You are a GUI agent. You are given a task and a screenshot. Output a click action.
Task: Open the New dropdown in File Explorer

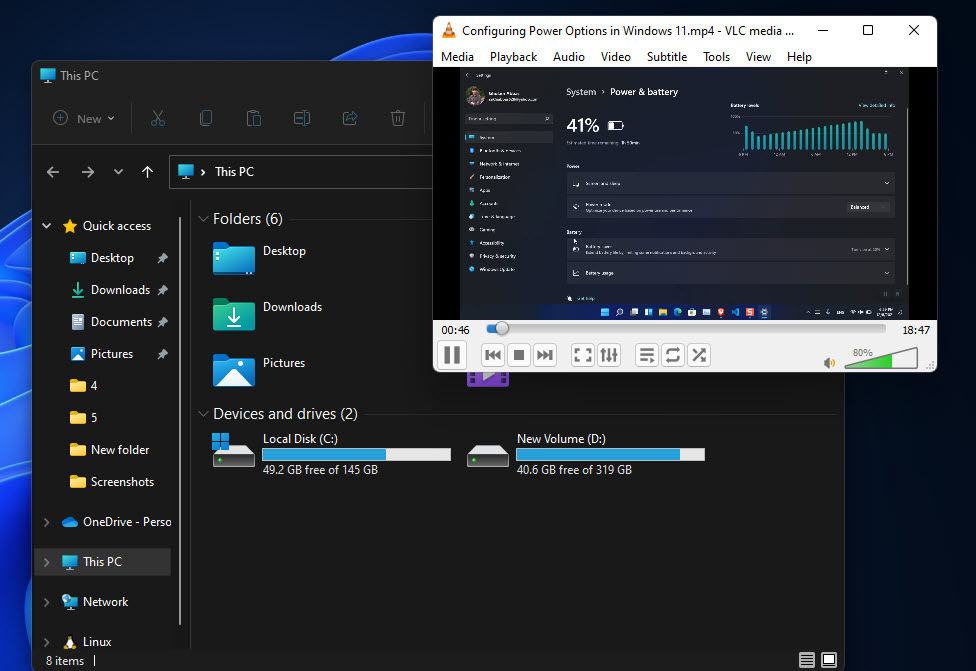pos(84,118)
